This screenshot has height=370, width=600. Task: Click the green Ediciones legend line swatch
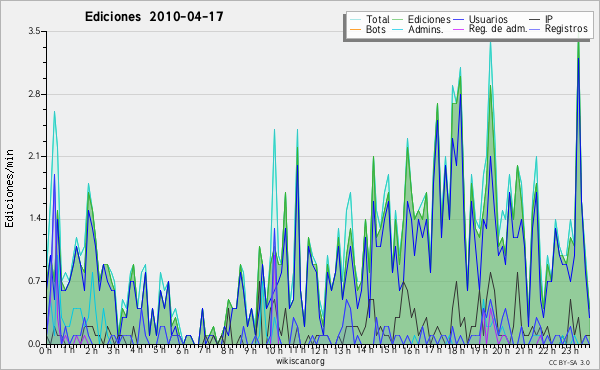(398, 20)
